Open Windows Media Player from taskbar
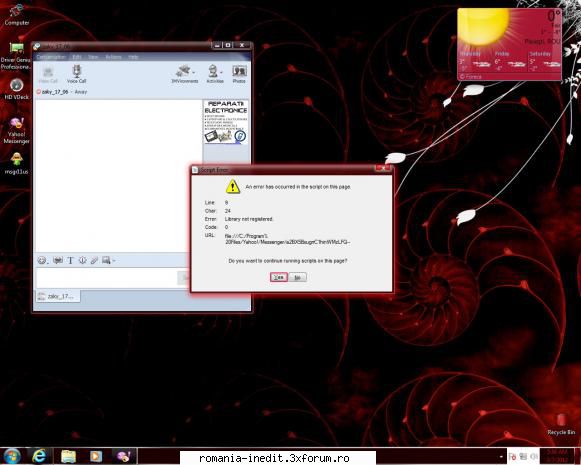The width and height of the screenshot is (581, 465). [x=96, y=456]
